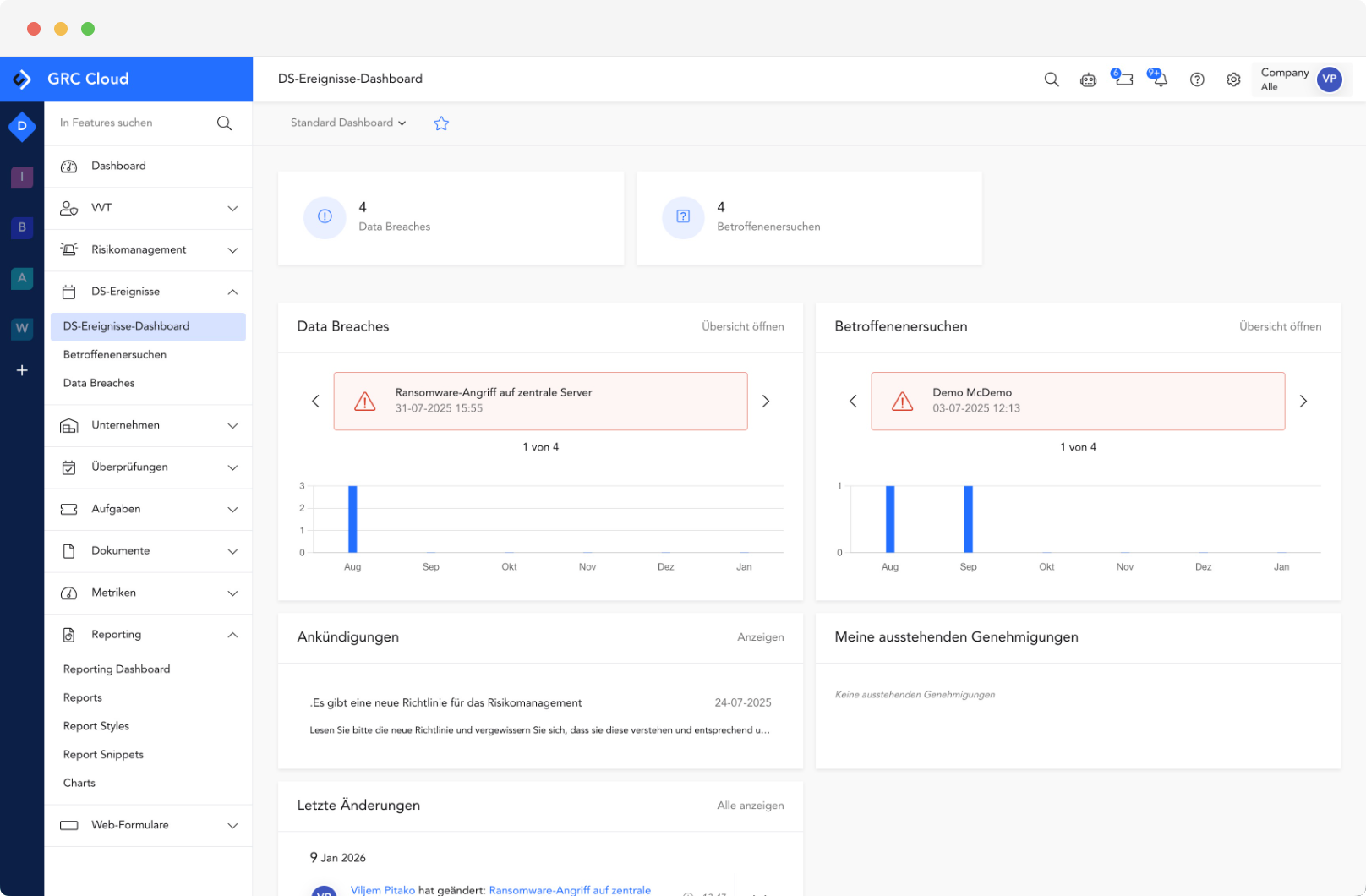Select the Risikomanagement alarm icon
Viewport: 1366px width, 896px height.
click(x=69, y=249)
